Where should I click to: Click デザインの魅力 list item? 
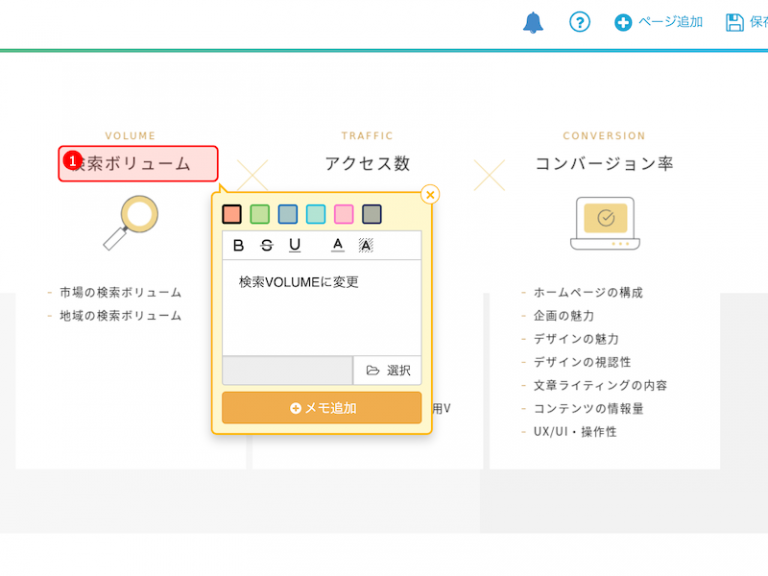click(576, 338)
